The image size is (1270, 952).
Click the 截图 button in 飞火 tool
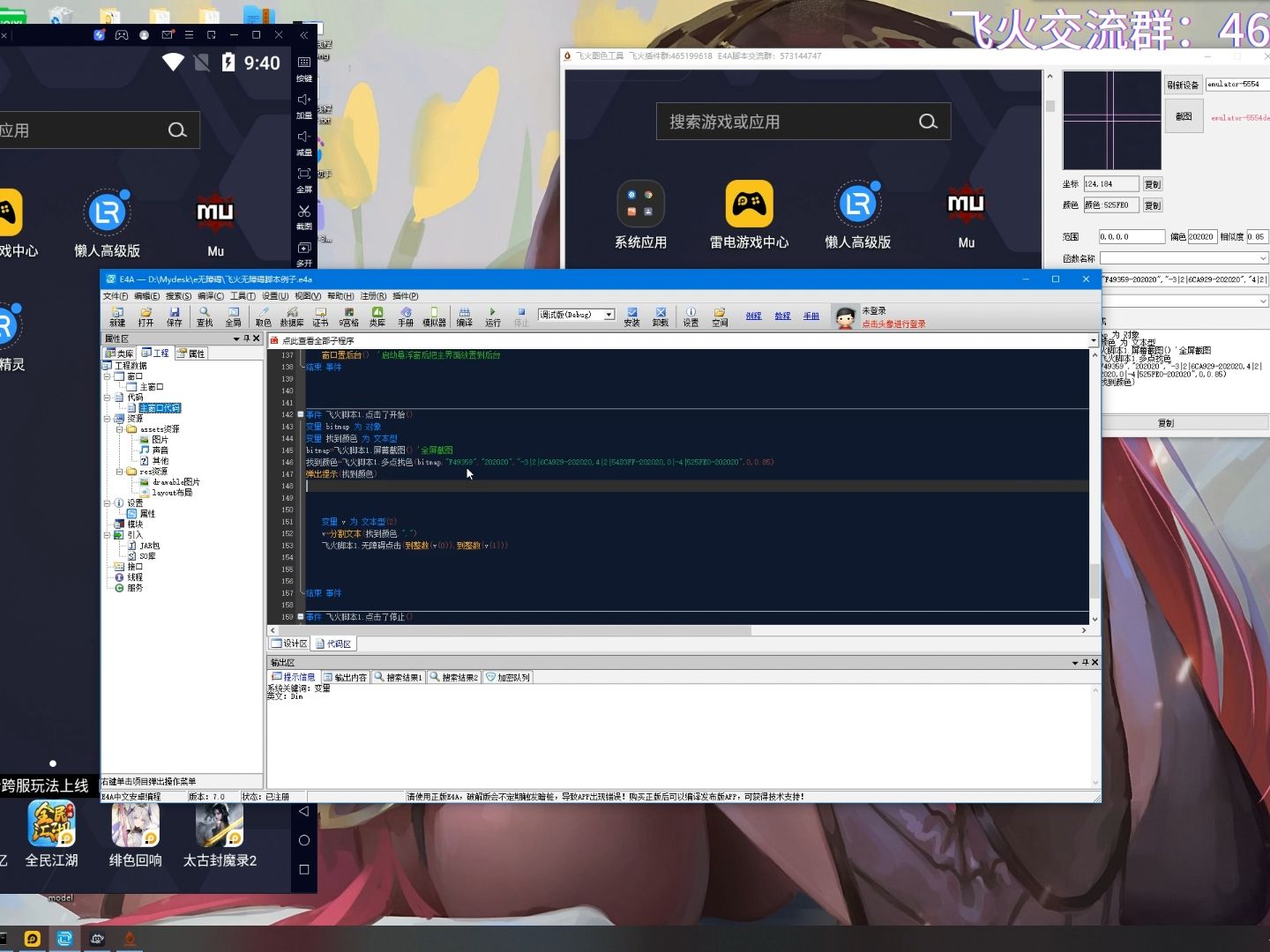point(1184,116)
